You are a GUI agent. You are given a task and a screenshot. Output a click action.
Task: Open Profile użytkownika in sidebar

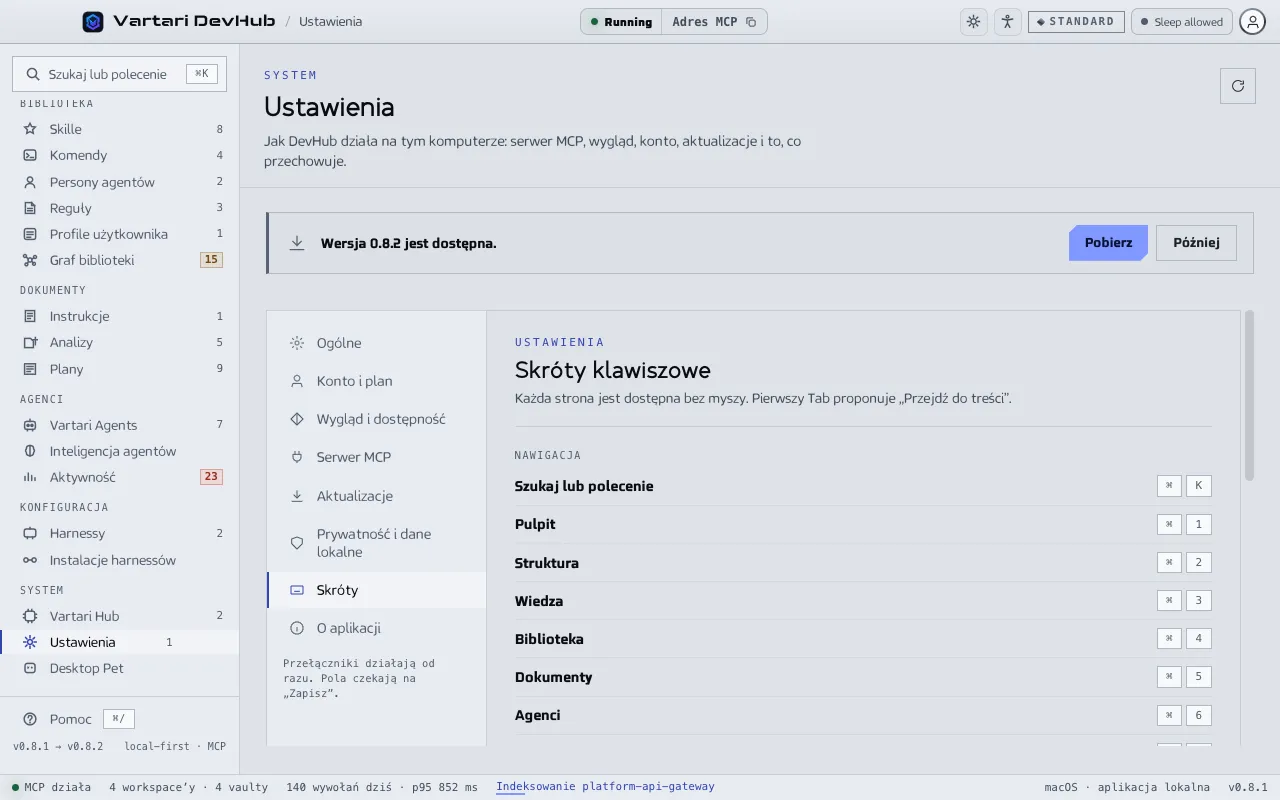coord(120,234)
